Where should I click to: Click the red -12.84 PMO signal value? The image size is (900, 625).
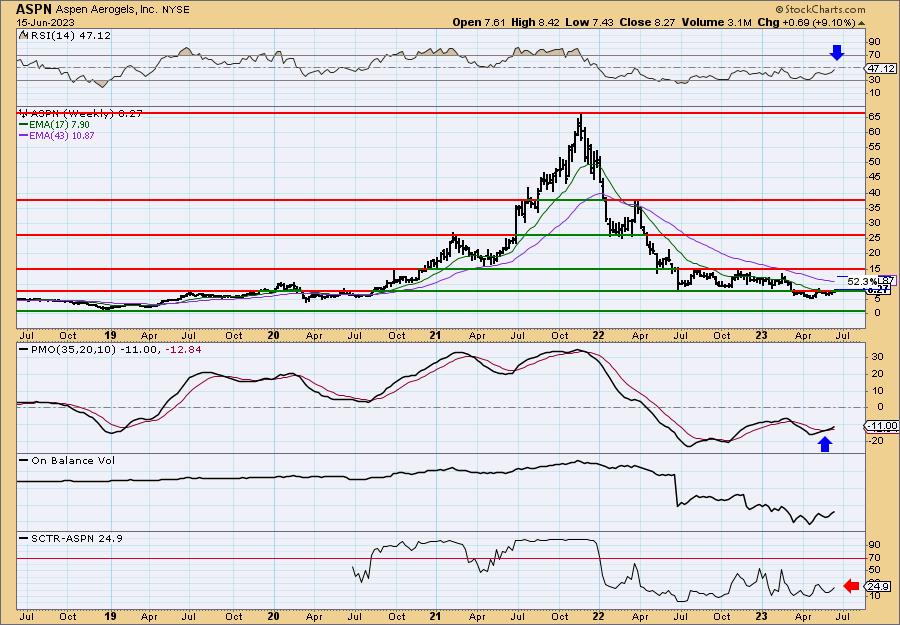pos(184,349)
